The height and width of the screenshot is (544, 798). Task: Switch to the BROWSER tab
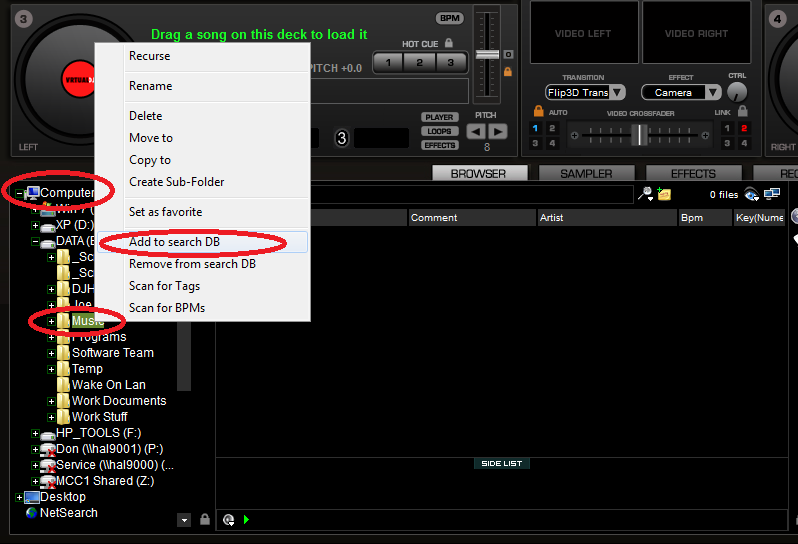coord(479,174)
